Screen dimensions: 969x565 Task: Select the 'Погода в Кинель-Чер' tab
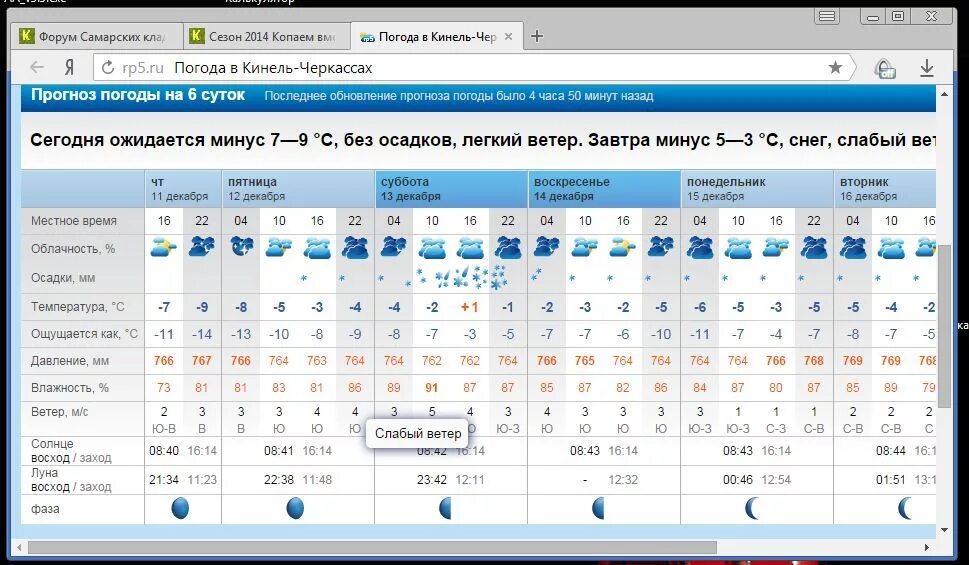(436, 36)
